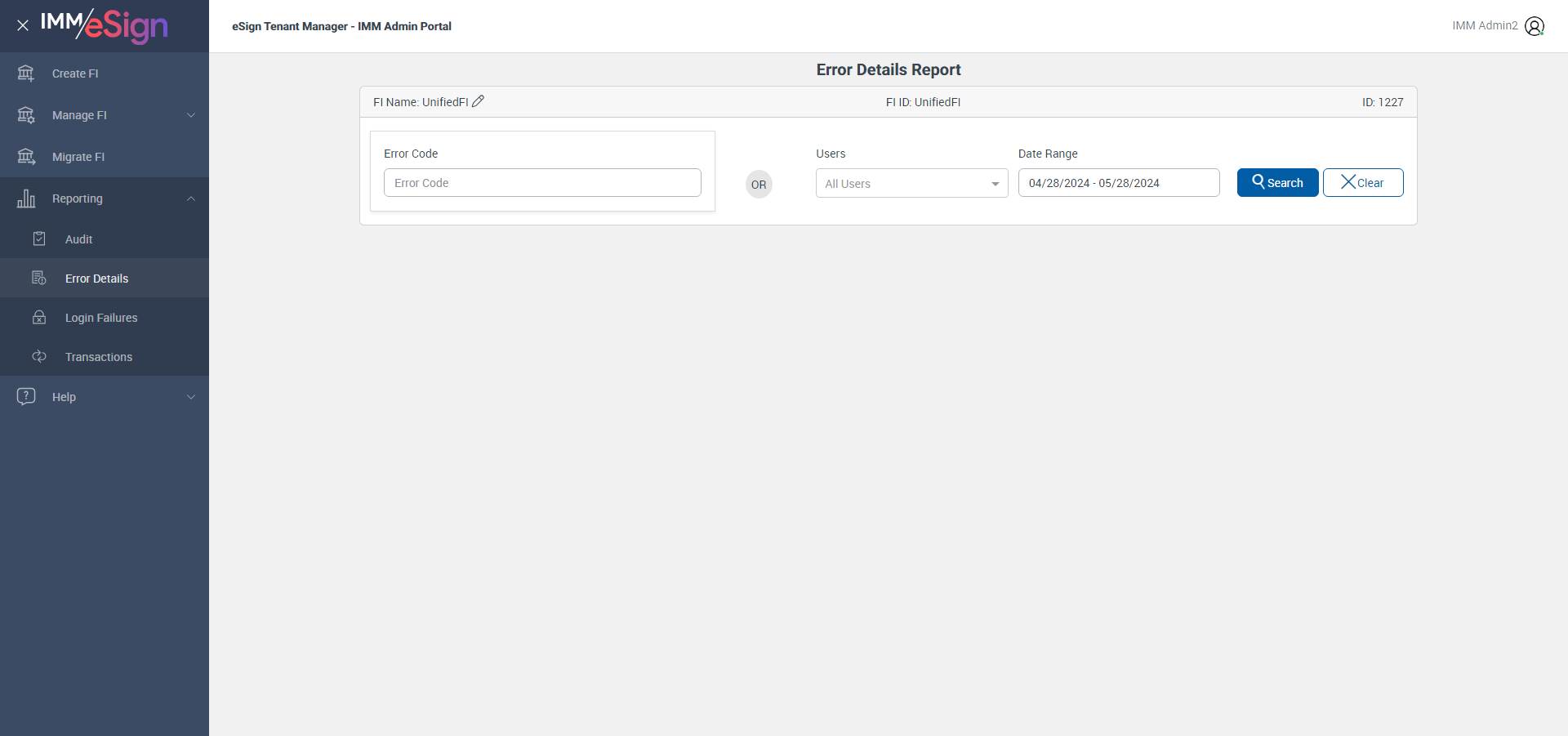Click the Reporting bar chart icon
Screen dimensions: 1568x736
(x=26, y=198)
